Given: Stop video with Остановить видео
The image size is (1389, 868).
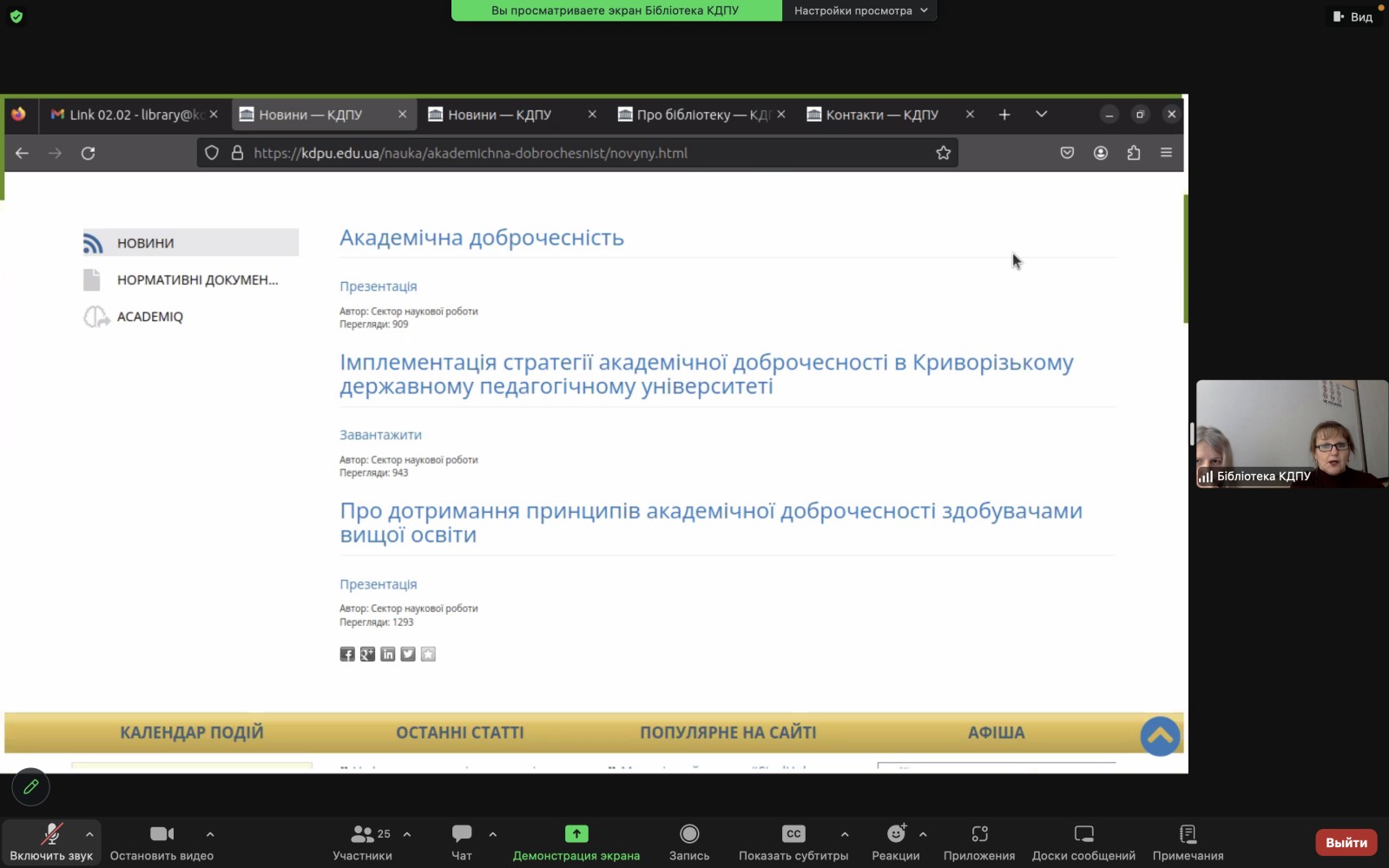Looking at the screenshot, I should tap(161, 843).
